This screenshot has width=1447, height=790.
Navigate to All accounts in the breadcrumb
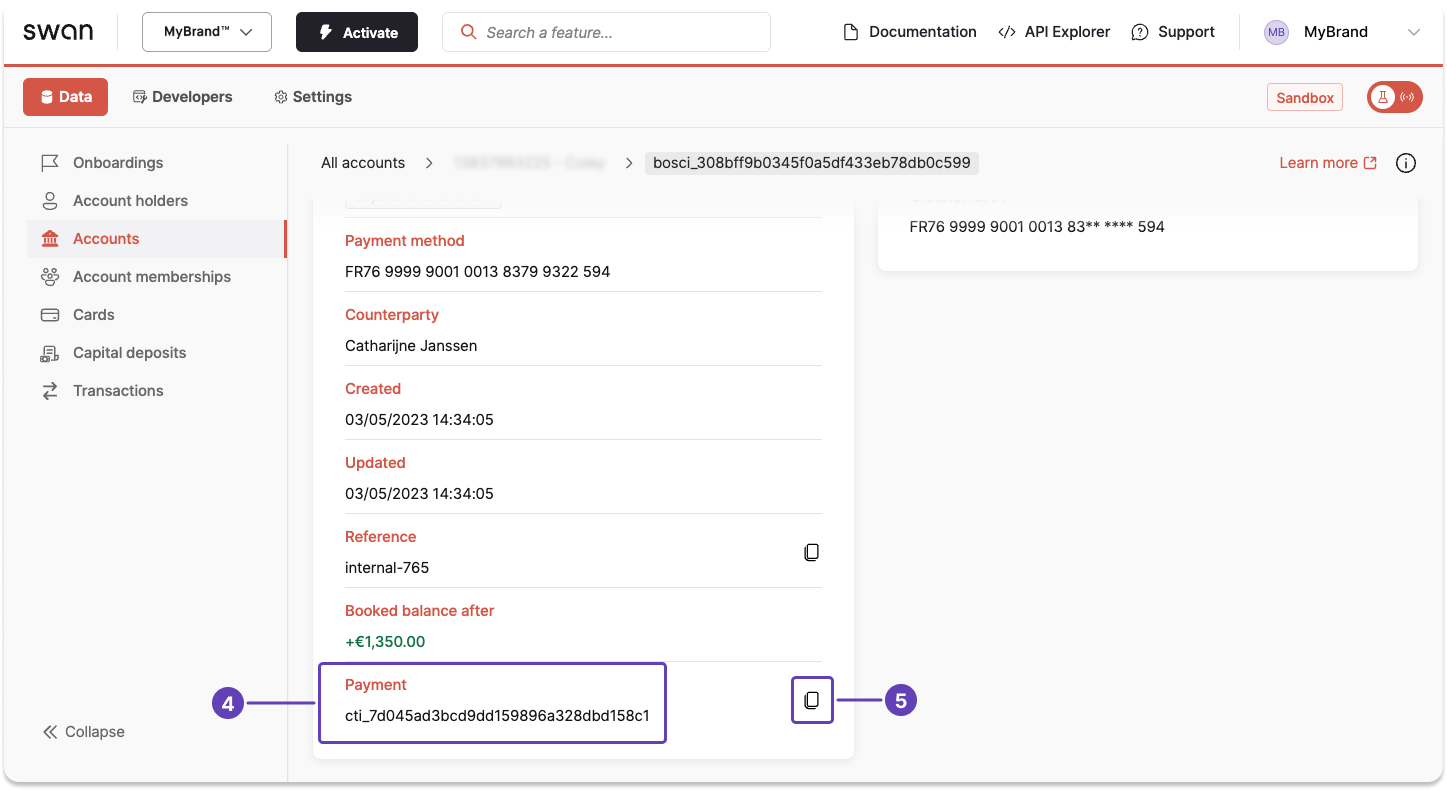coord(363,162)
